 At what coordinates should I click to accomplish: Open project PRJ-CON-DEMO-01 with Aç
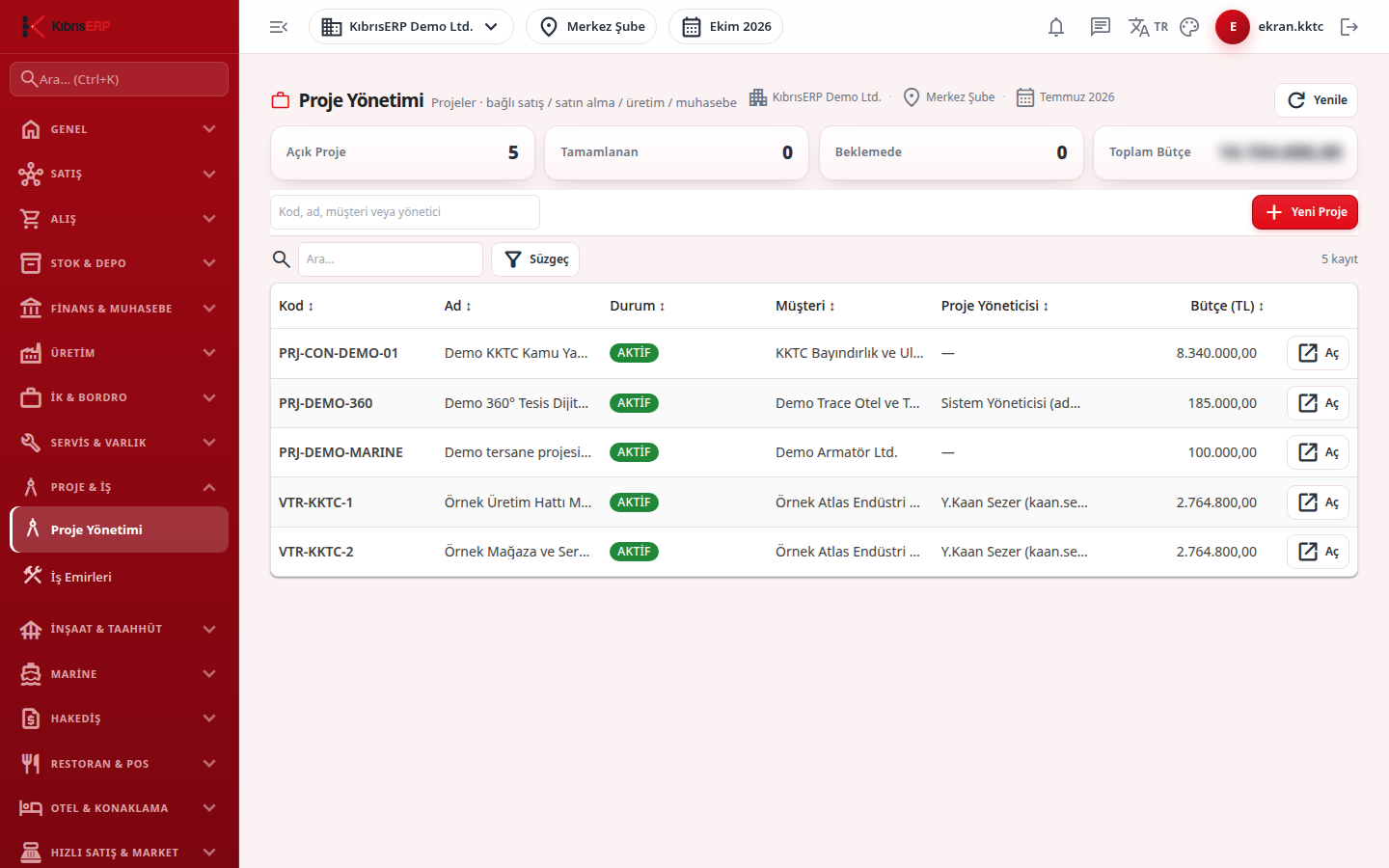1318,353
